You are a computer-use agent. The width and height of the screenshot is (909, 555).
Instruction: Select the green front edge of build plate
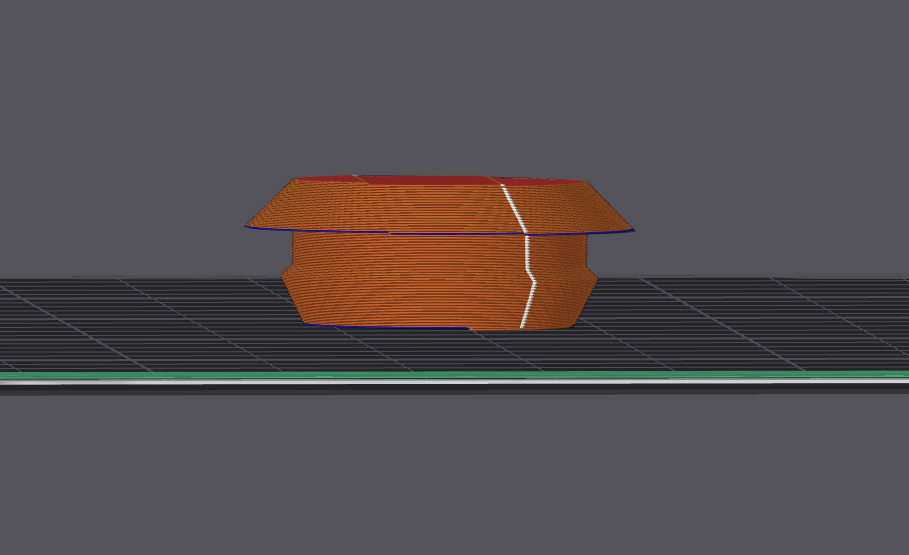454,375
